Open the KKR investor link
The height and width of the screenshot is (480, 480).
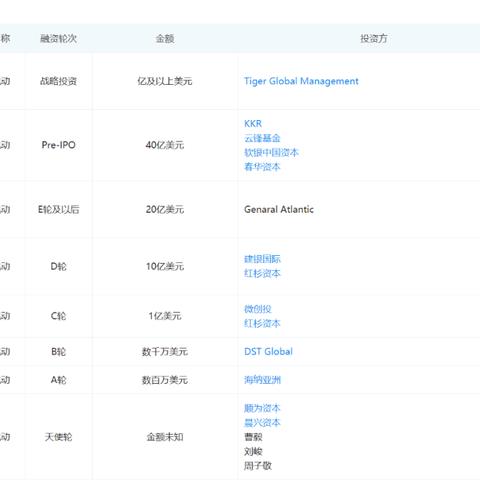coord(253,124)
